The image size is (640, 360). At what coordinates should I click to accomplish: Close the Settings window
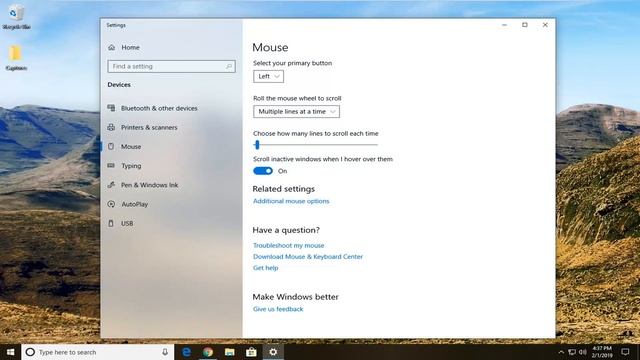[x=545, y=25]
